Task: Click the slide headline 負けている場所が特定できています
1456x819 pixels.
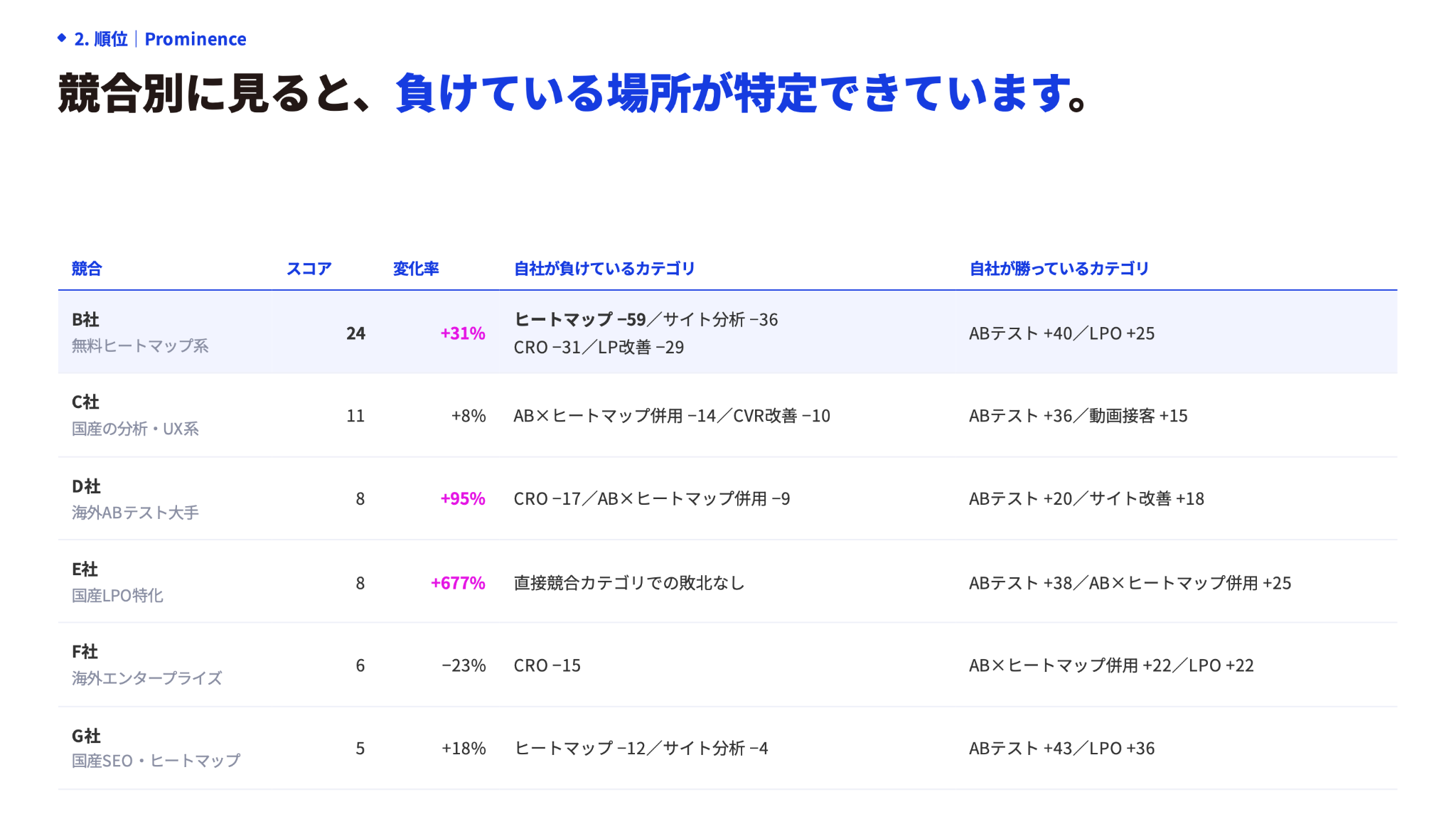Action: click(741, 93)
